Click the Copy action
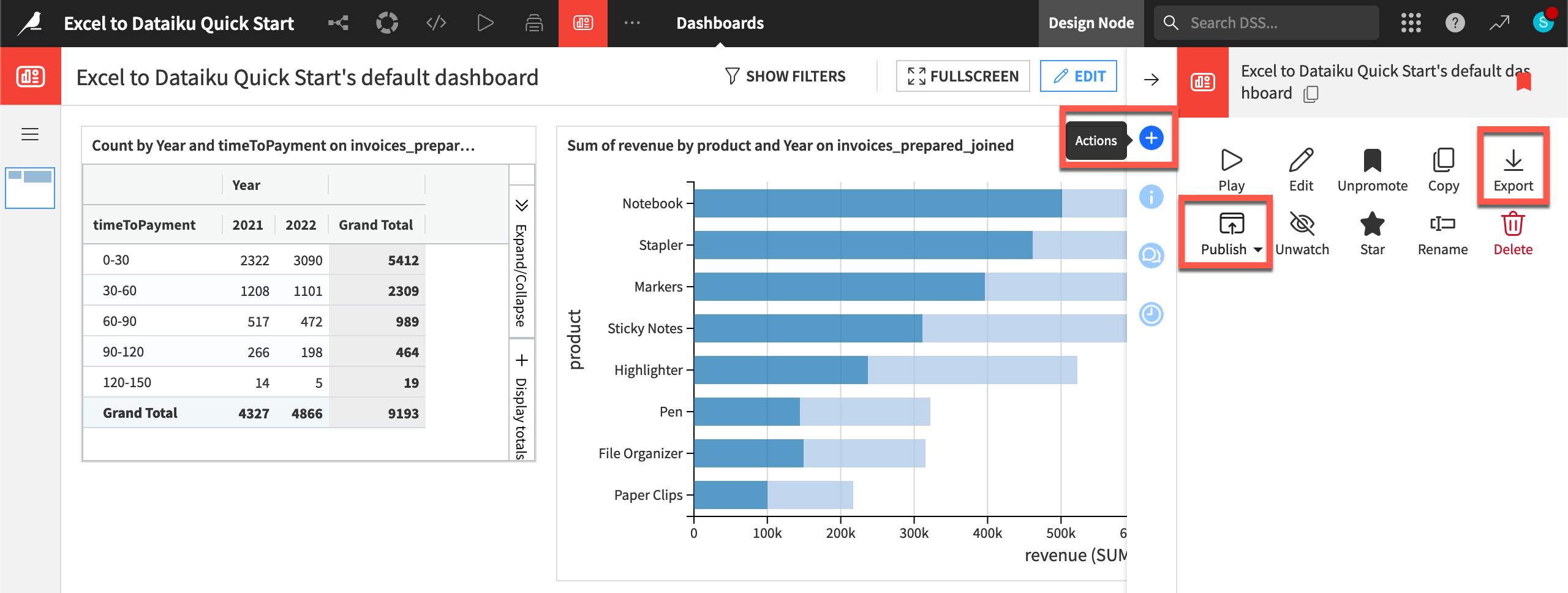This screenshot has height=593, width=1568. click(1444, 170)
